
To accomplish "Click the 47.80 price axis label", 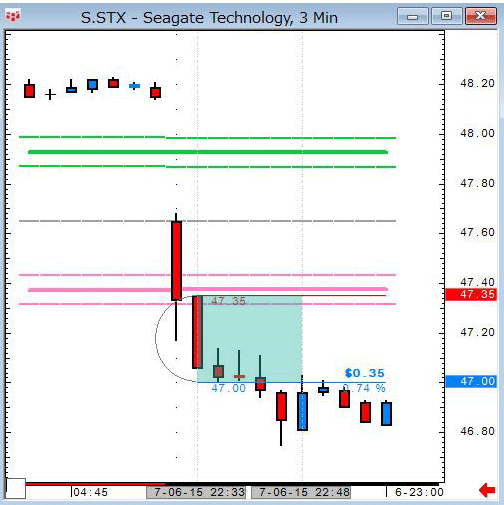I will click(477, 183).
